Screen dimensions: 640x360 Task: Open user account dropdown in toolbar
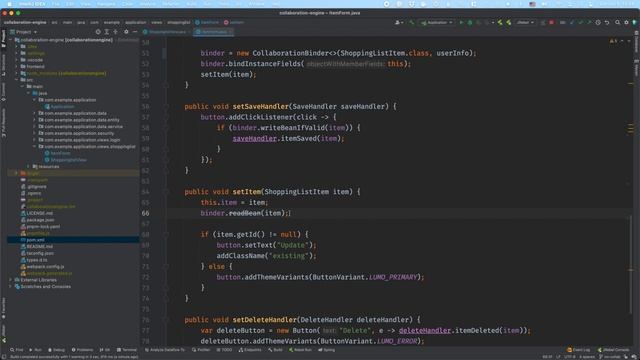(x=399, y=22)
